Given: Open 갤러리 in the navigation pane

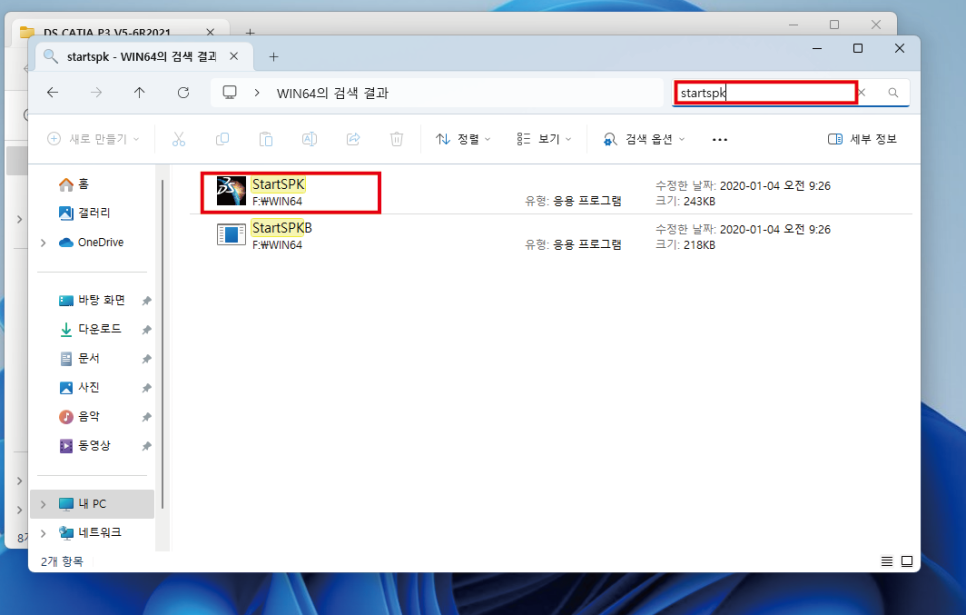Looking at the screenshot, I should 84,213.
